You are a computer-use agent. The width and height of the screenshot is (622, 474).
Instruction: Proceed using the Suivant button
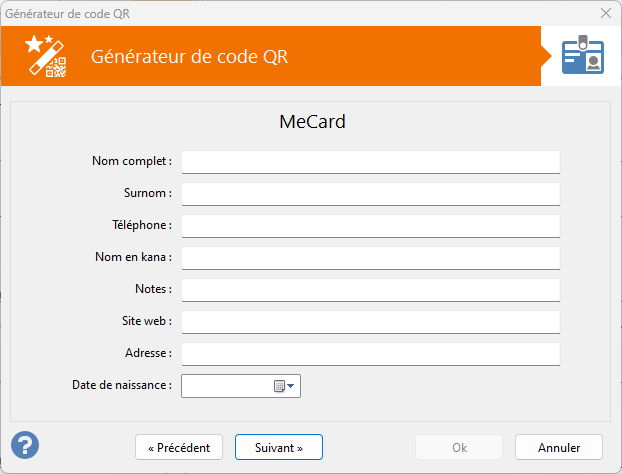279,447
